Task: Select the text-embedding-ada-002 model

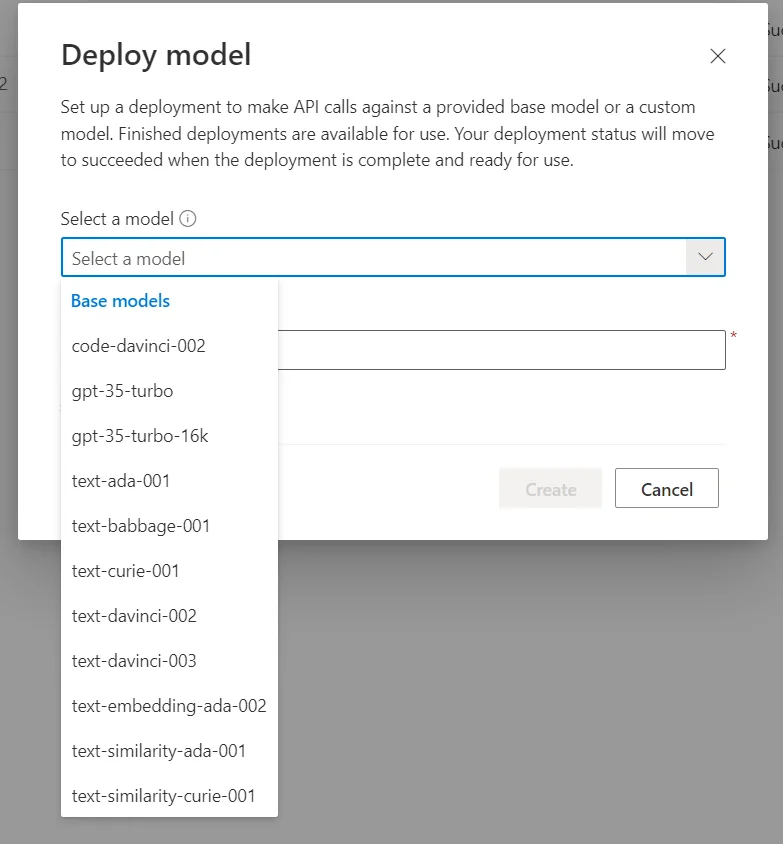Action: [x=168, y=706]
